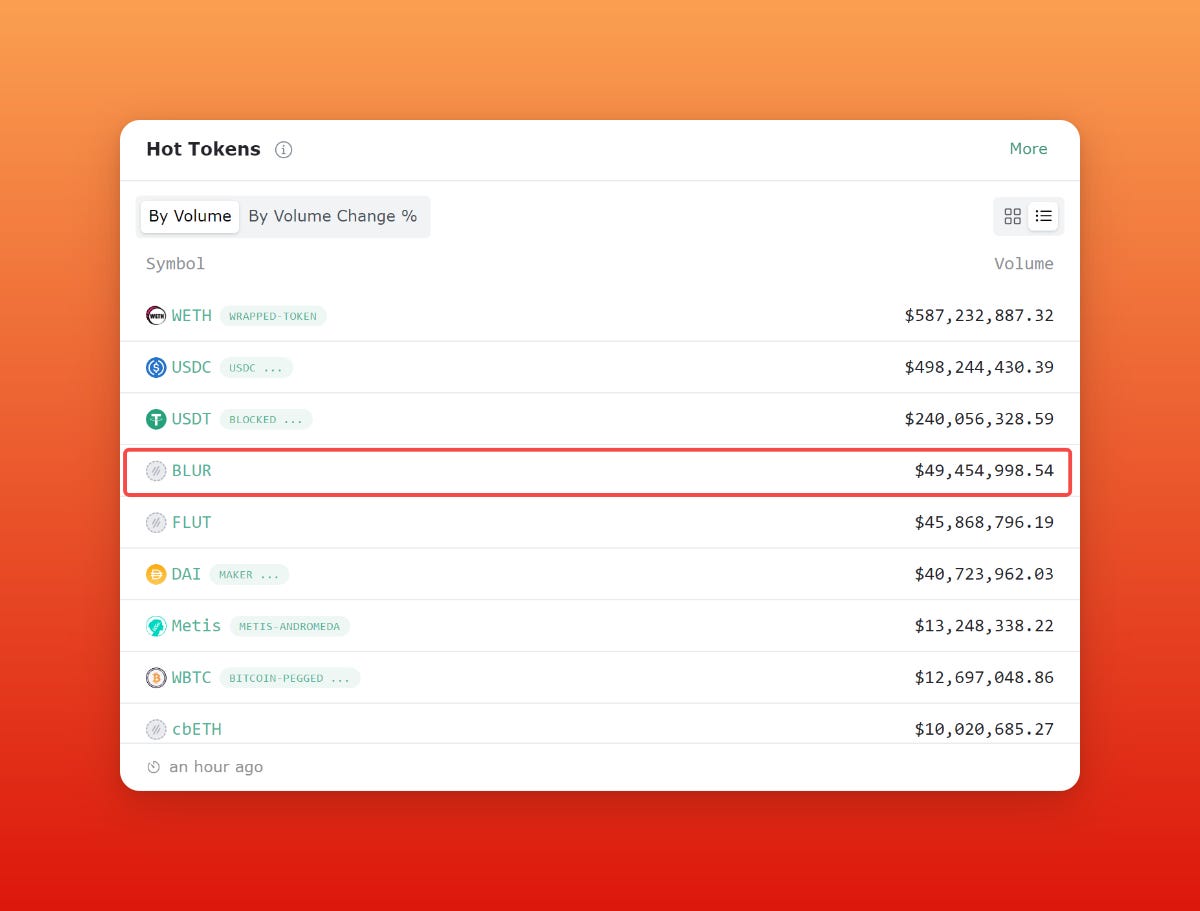Click the Metis volume $13,248,338.22
Screen dimensions: 1200x911
984,626
